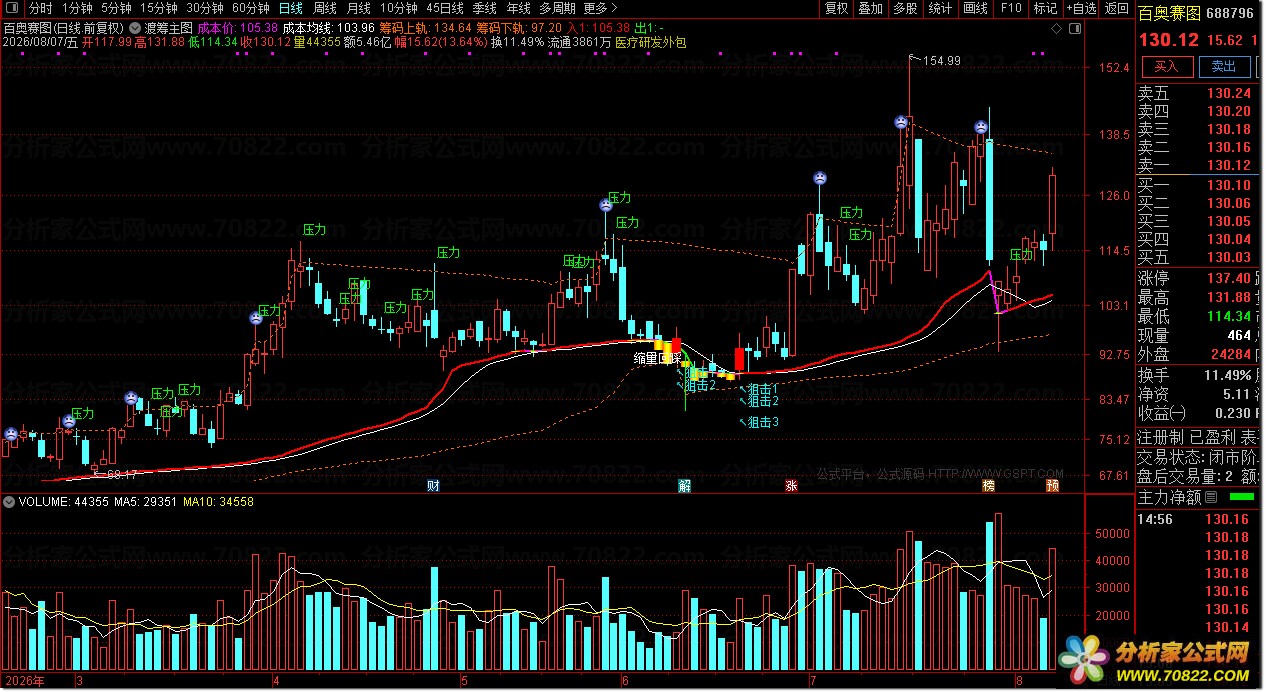Viewport: 1266px width, 692px height.
Task: Select the 日线 daily period tab
Action: pos(290,8)
